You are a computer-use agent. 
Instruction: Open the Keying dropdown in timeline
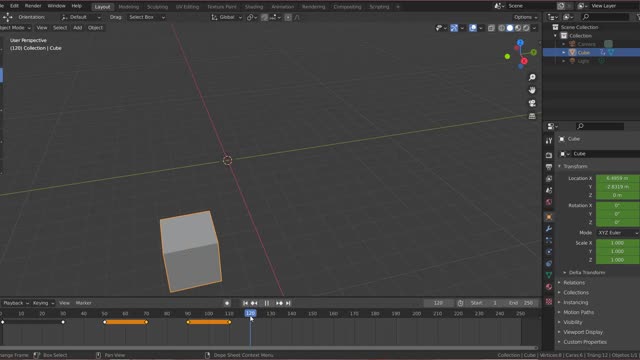pos(43,303)
